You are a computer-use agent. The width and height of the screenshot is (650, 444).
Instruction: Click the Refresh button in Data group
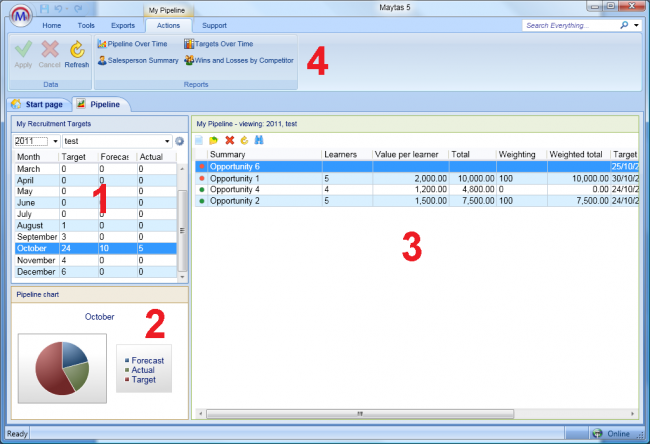[x=77, y=53]
